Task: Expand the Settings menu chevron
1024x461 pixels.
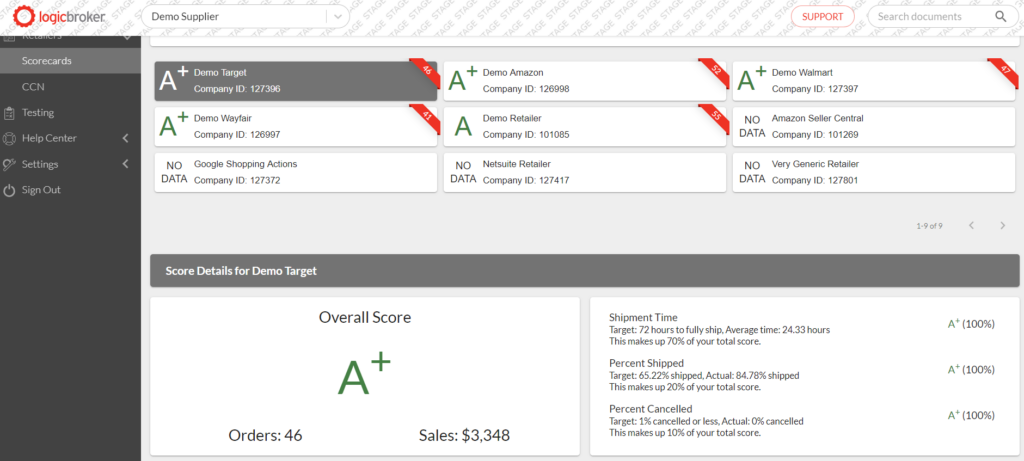Action: [x=126, y=165]
